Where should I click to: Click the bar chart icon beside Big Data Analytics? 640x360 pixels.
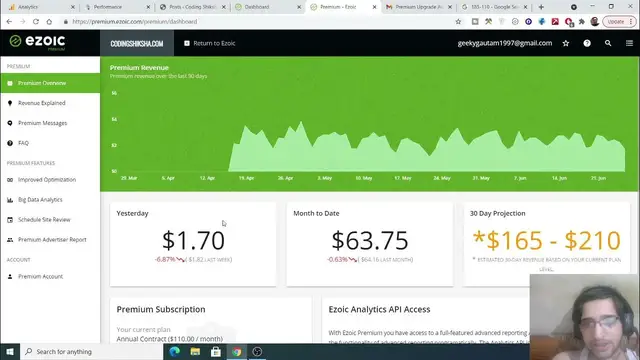10,200
